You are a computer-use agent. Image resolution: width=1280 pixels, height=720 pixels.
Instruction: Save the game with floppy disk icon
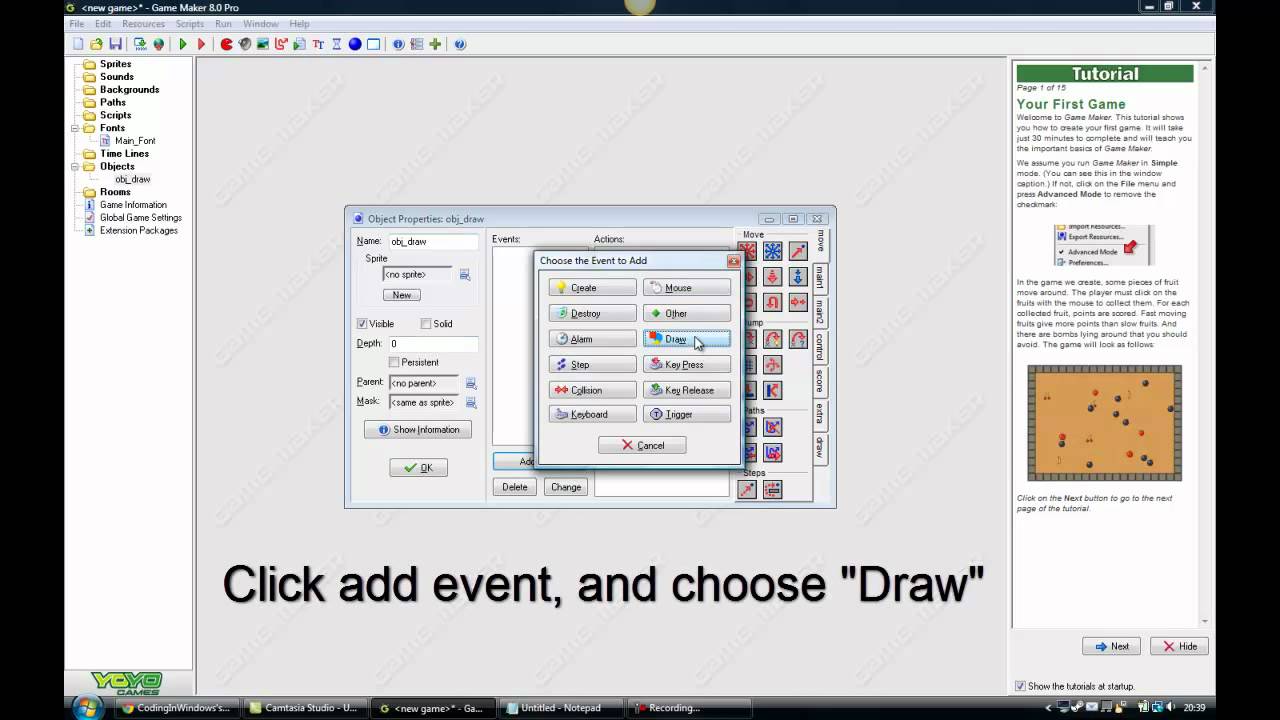(115, 44)
